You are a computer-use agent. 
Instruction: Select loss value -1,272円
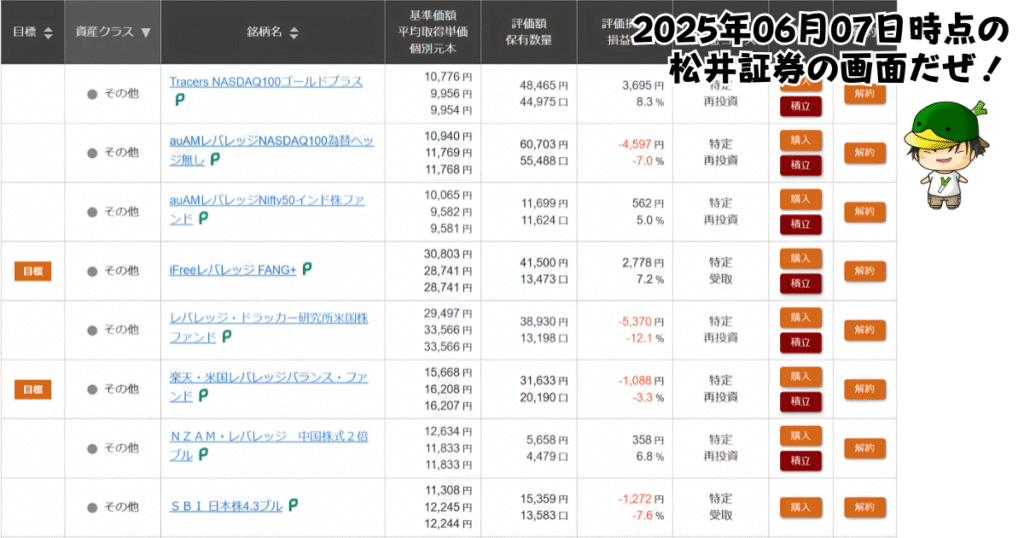(641, 499)
